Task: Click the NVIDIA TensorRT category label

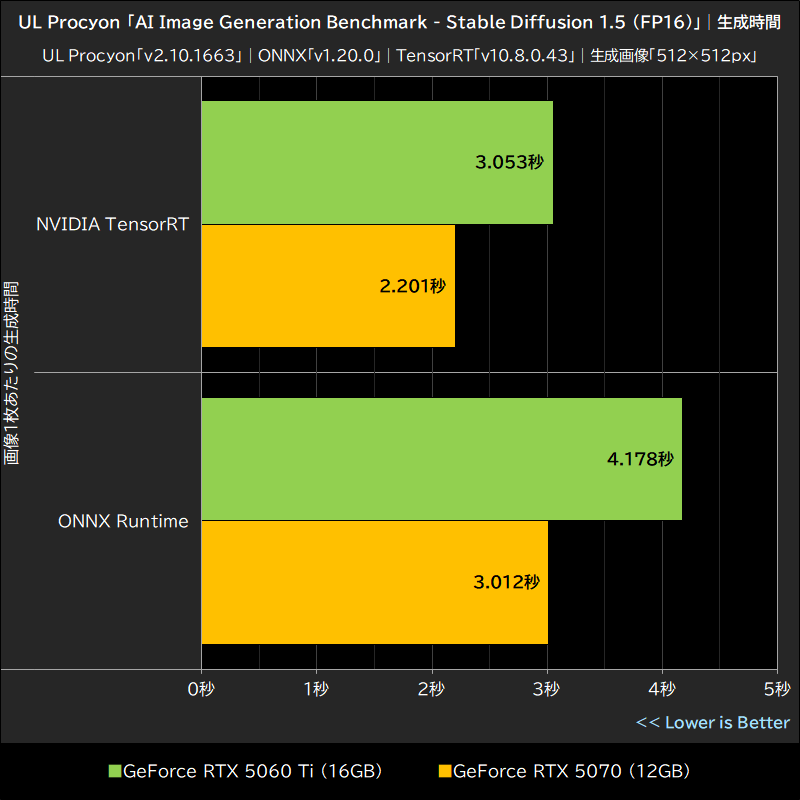Action: tap(113, 223)
